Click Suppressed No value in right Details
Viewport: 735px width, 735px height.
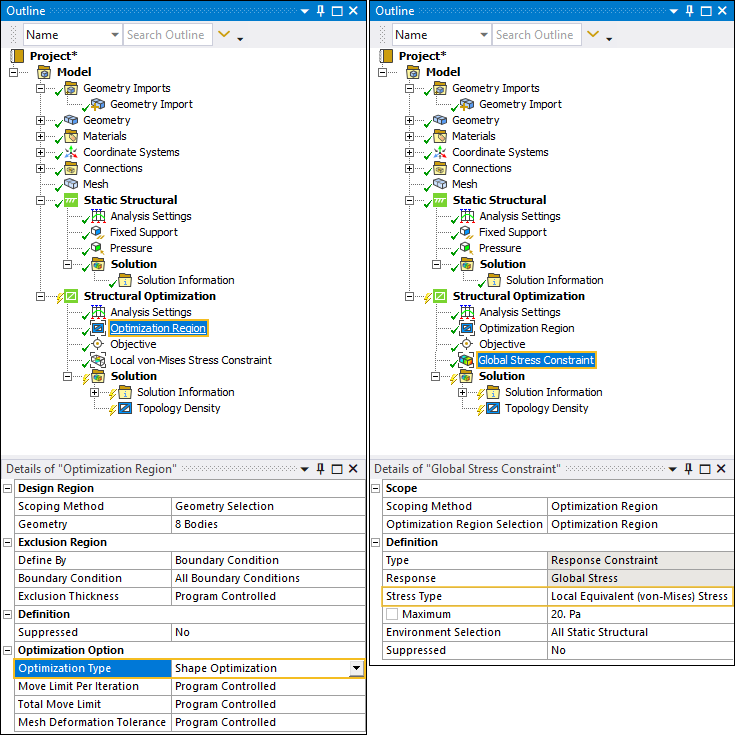click(x=640, y=650)
